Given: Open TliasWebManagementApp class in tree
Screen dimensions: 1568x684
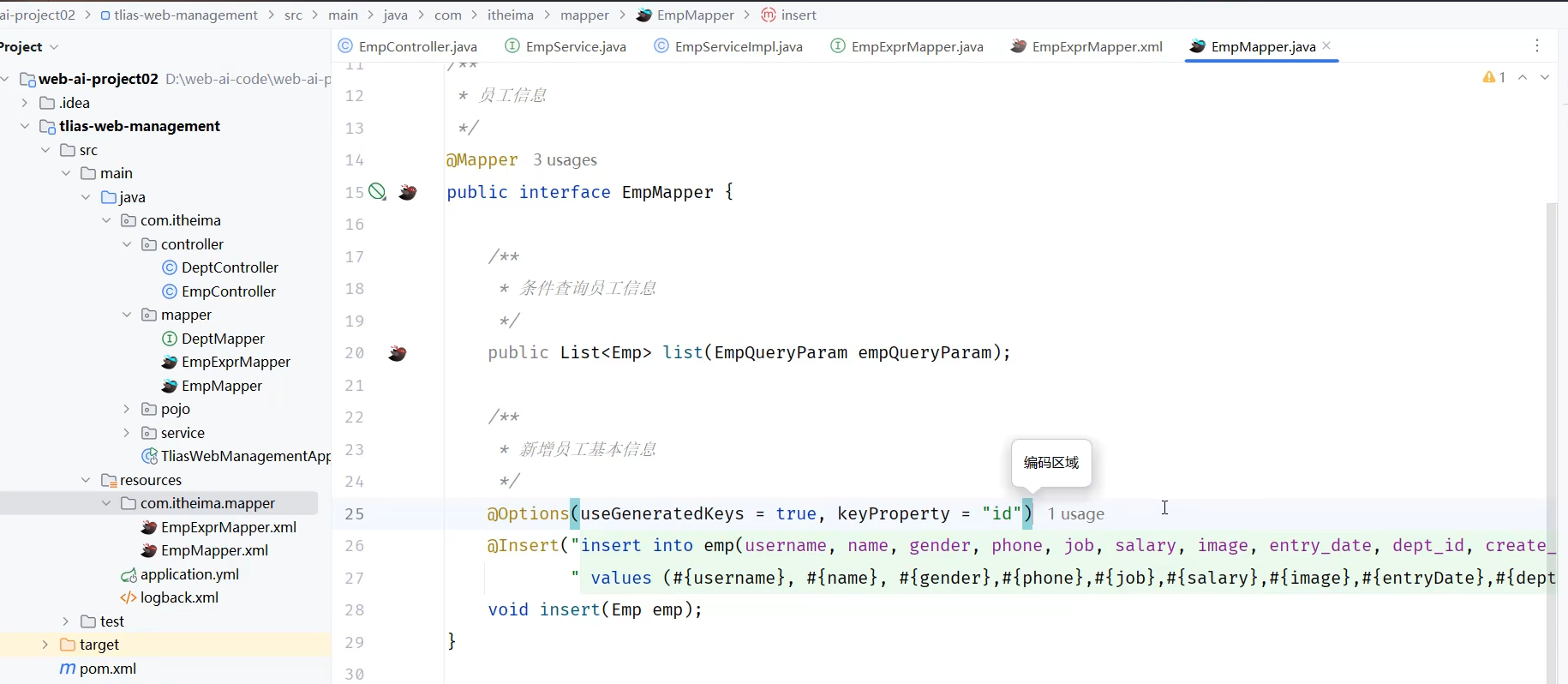Looking at the screenshot, I should click(236, 456).
